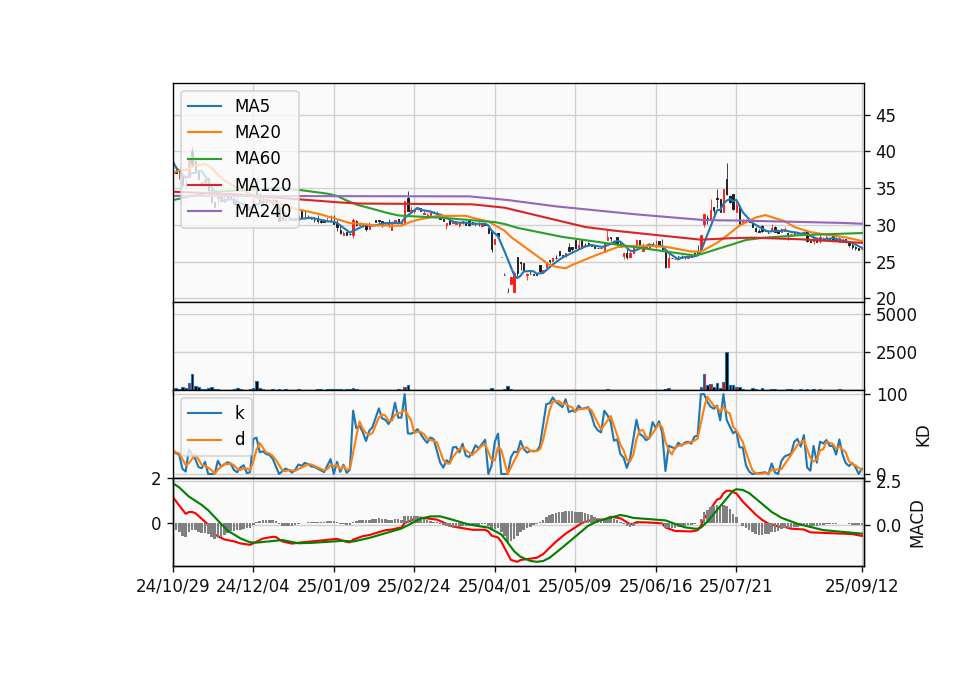Click the 25/02/24 date axis label
Screen dimensions: 960x690
(x=414, y=586)
